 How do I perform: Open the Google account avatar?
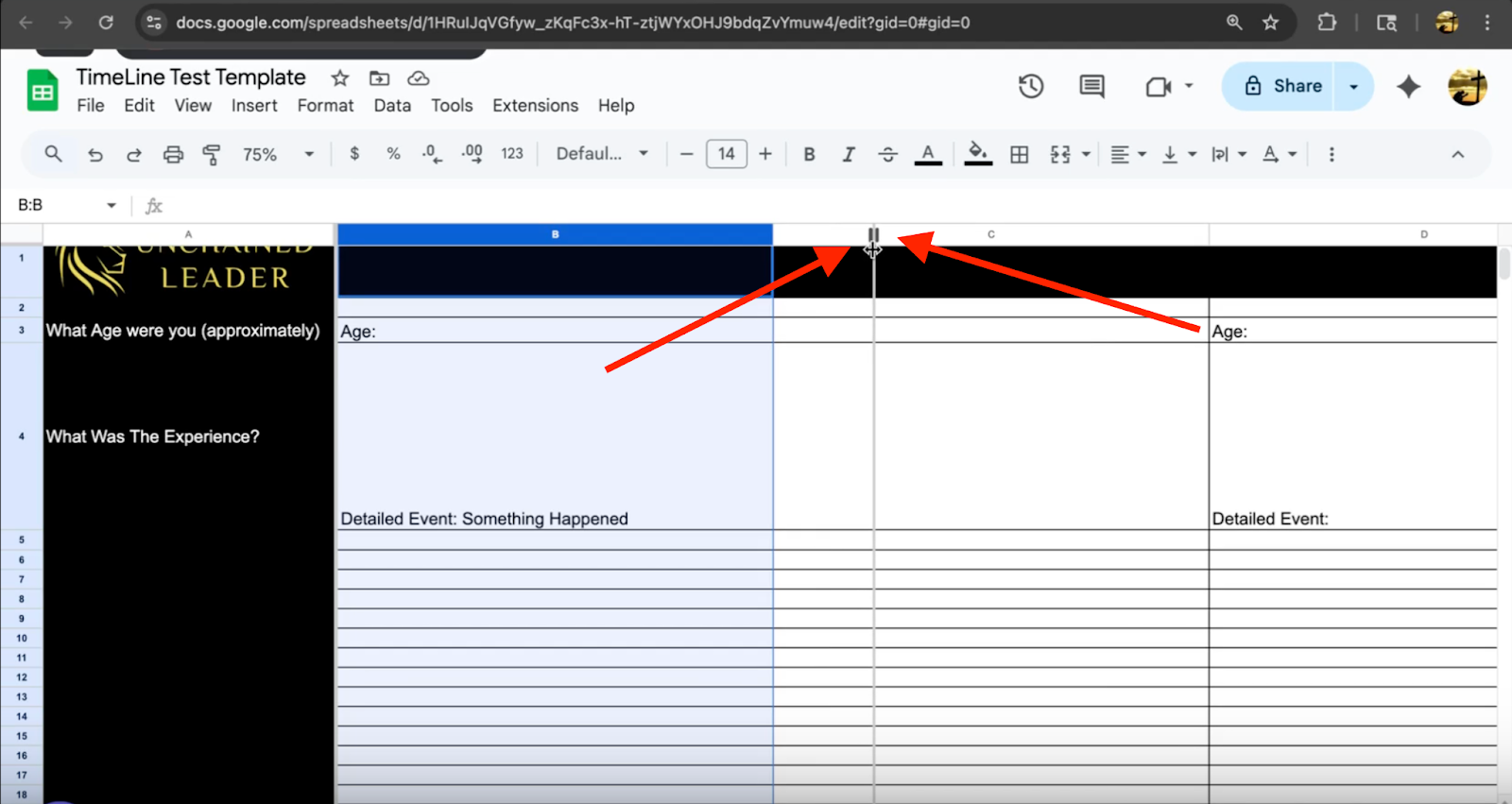tap(1468, 86)
